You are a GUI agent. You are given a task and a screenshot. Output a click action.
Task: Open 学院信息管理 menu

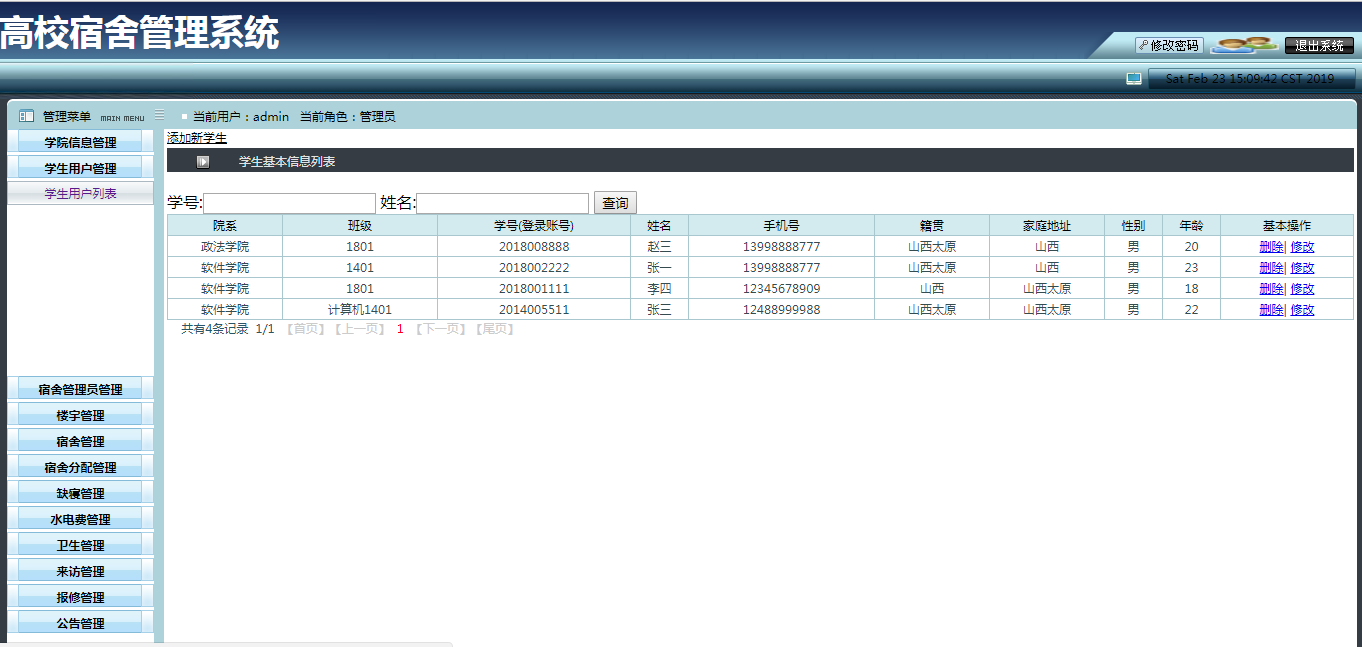[80, 142]
